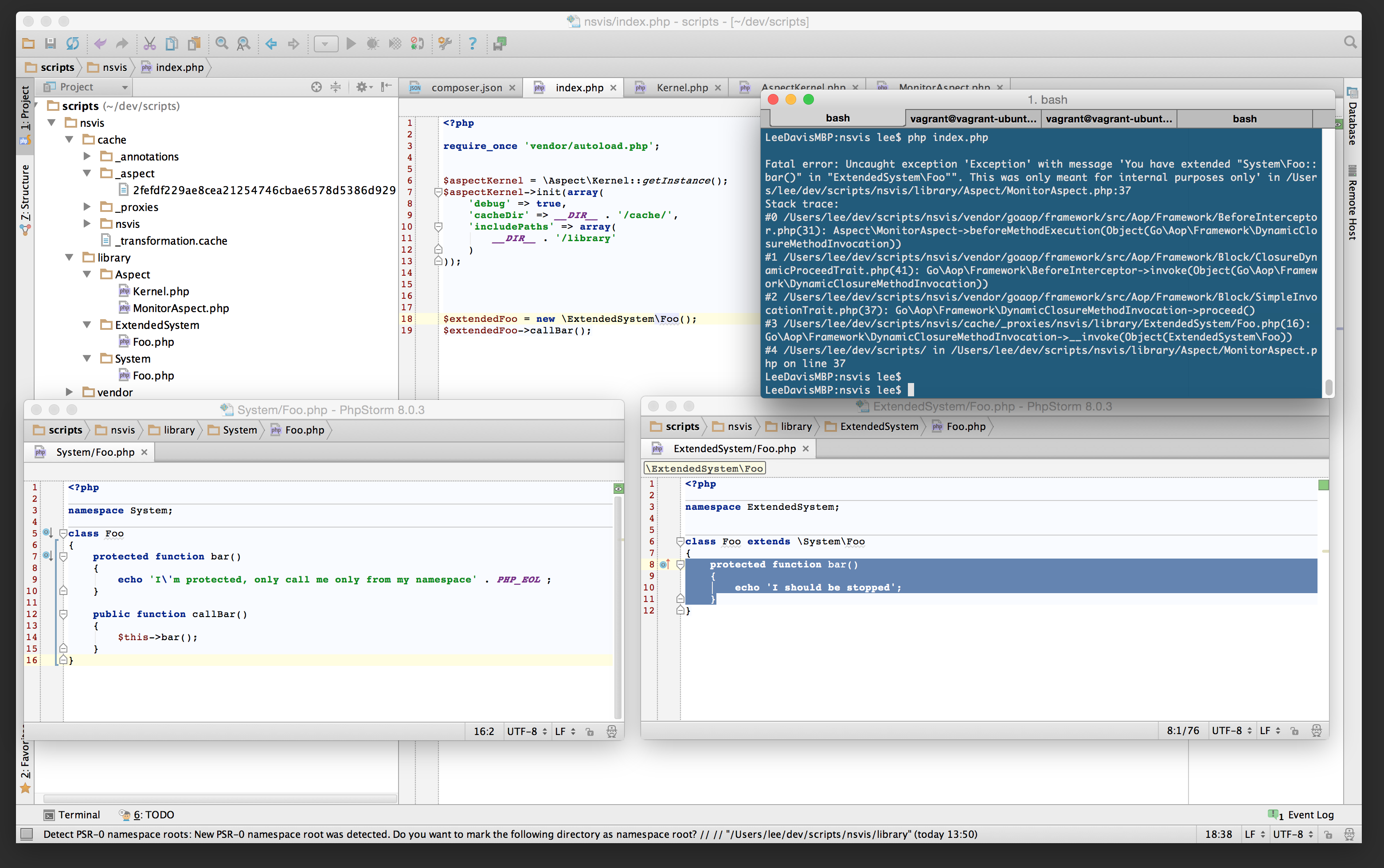This screenshot has width=1384, height=868.
Task: Open the Remote Host side panel
Action: tap(1353, 202)
